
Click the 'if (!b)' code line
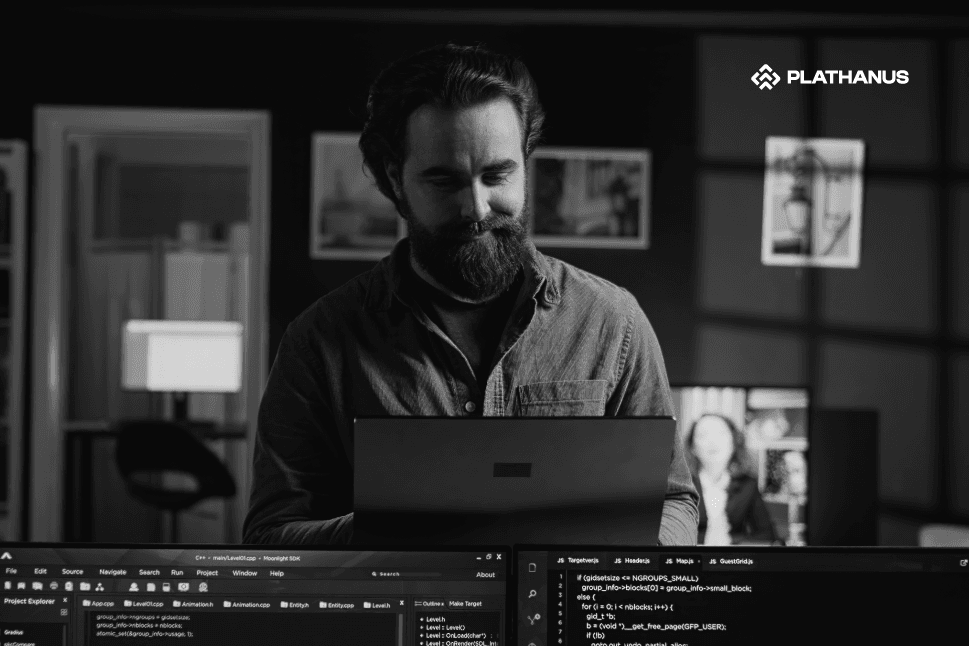pyautogui.click(x=596, y=635)
